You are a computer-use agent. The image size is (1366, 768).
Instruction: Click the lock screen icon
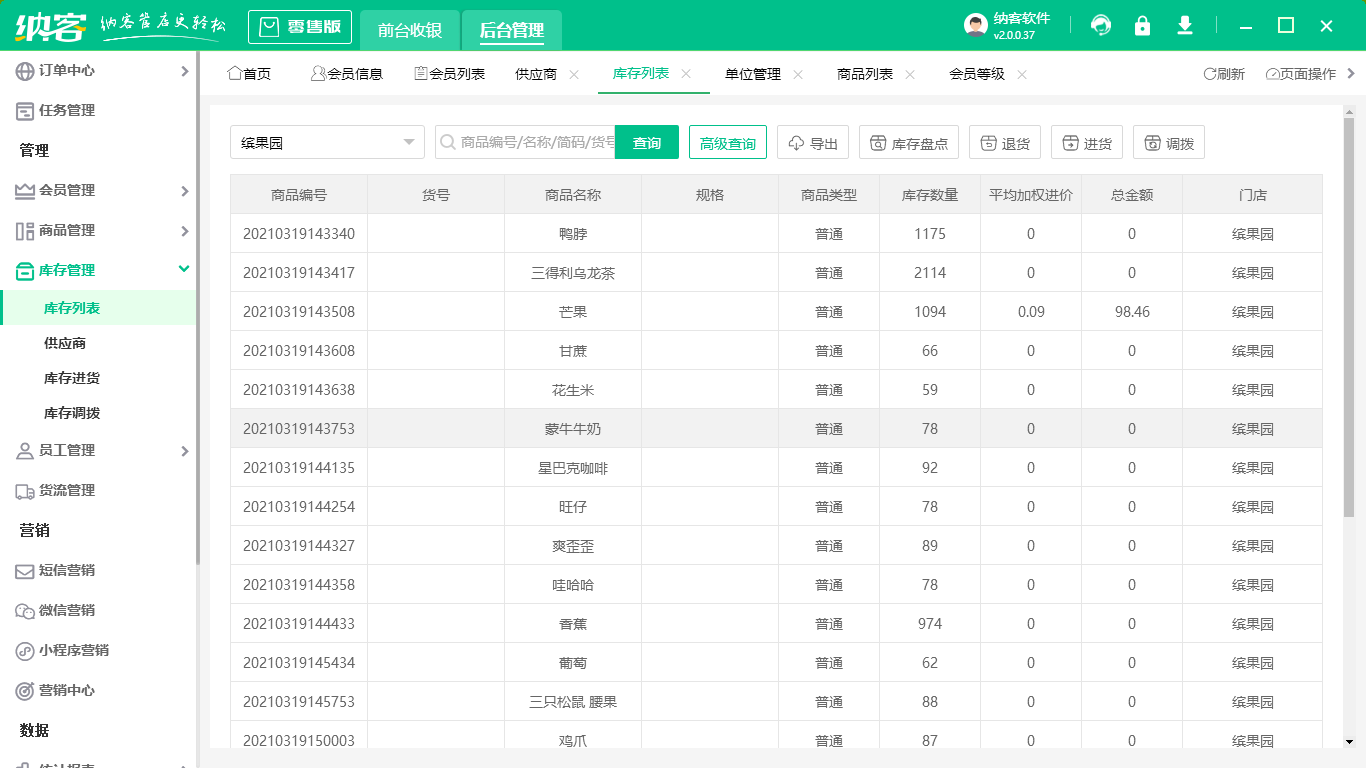pyautogui.click(x=1142, y=25)
